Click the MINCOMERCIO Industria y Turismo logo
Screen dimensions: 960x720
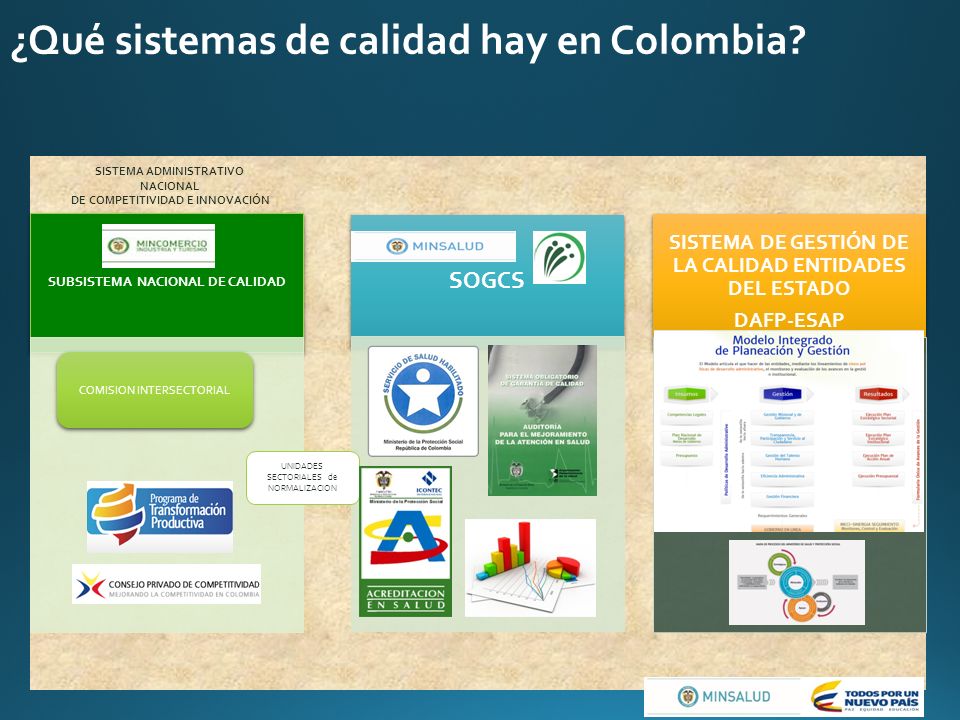click(158, 246)
